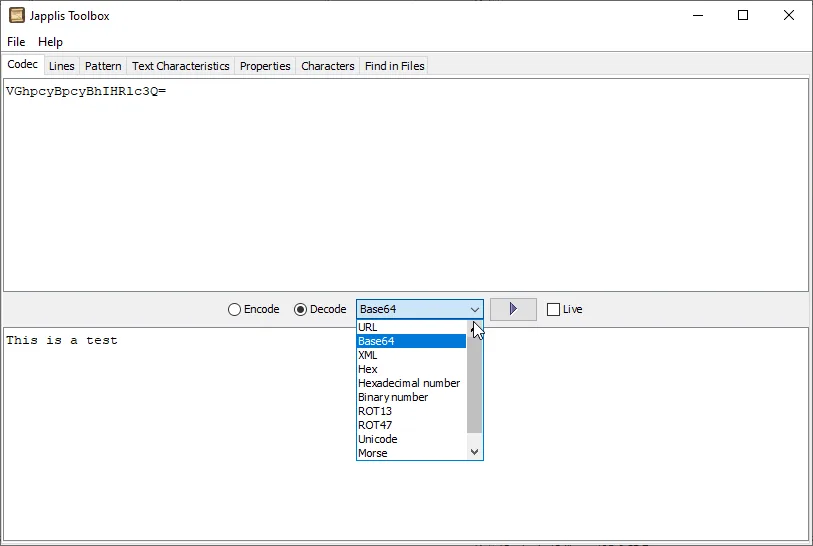Open the File menu
Screen dimensions: 813x546
pyautogui.click(x=16, y=42)
